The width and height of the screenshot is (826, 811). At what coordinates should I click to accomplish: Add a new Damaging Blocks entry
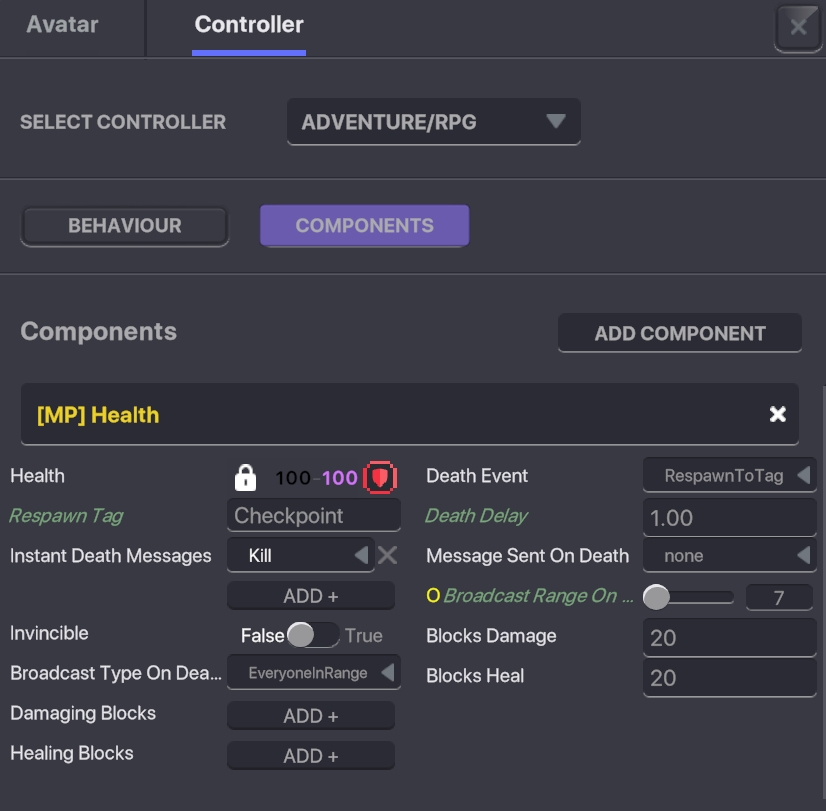point(311,716)
